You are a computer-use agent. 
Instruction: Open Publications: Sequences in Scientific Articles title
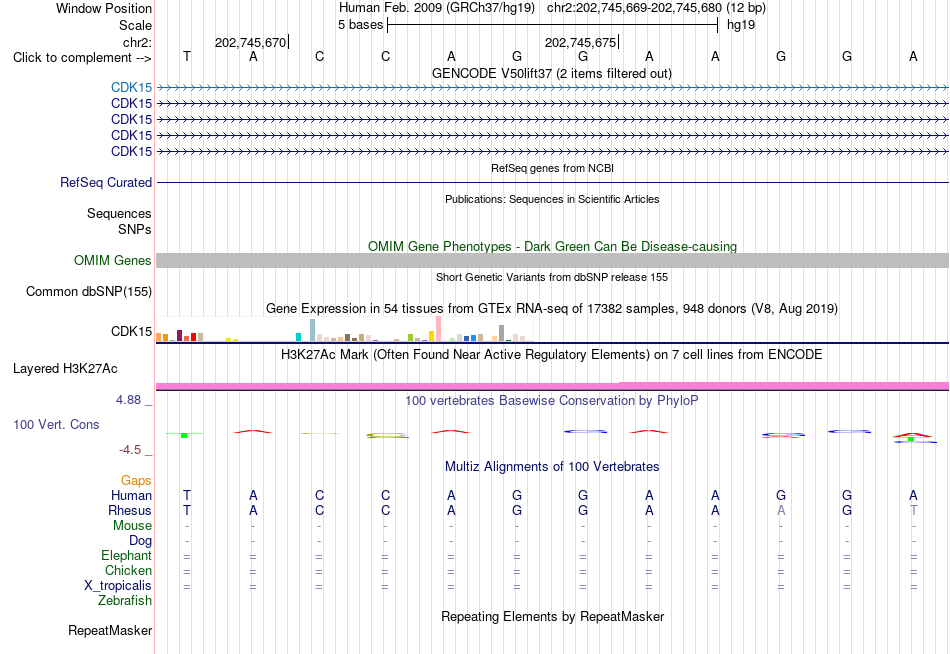[x=552, y=199]
